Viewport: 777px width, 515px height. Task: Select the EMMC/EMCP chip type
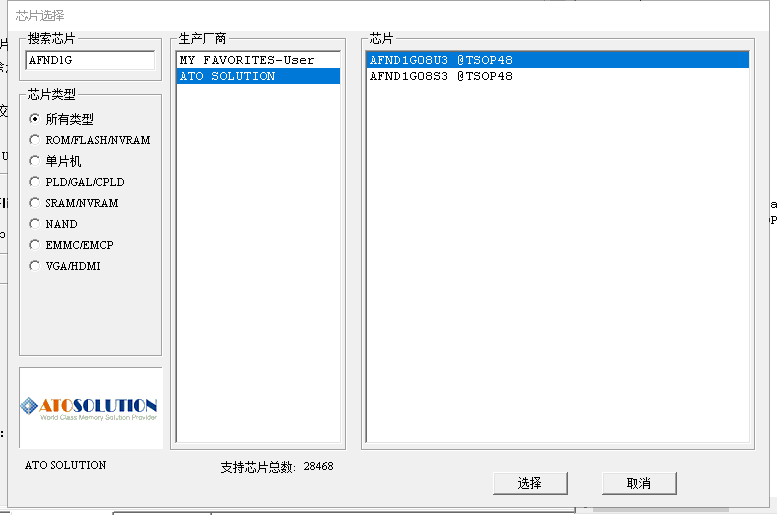pos(35,245)
